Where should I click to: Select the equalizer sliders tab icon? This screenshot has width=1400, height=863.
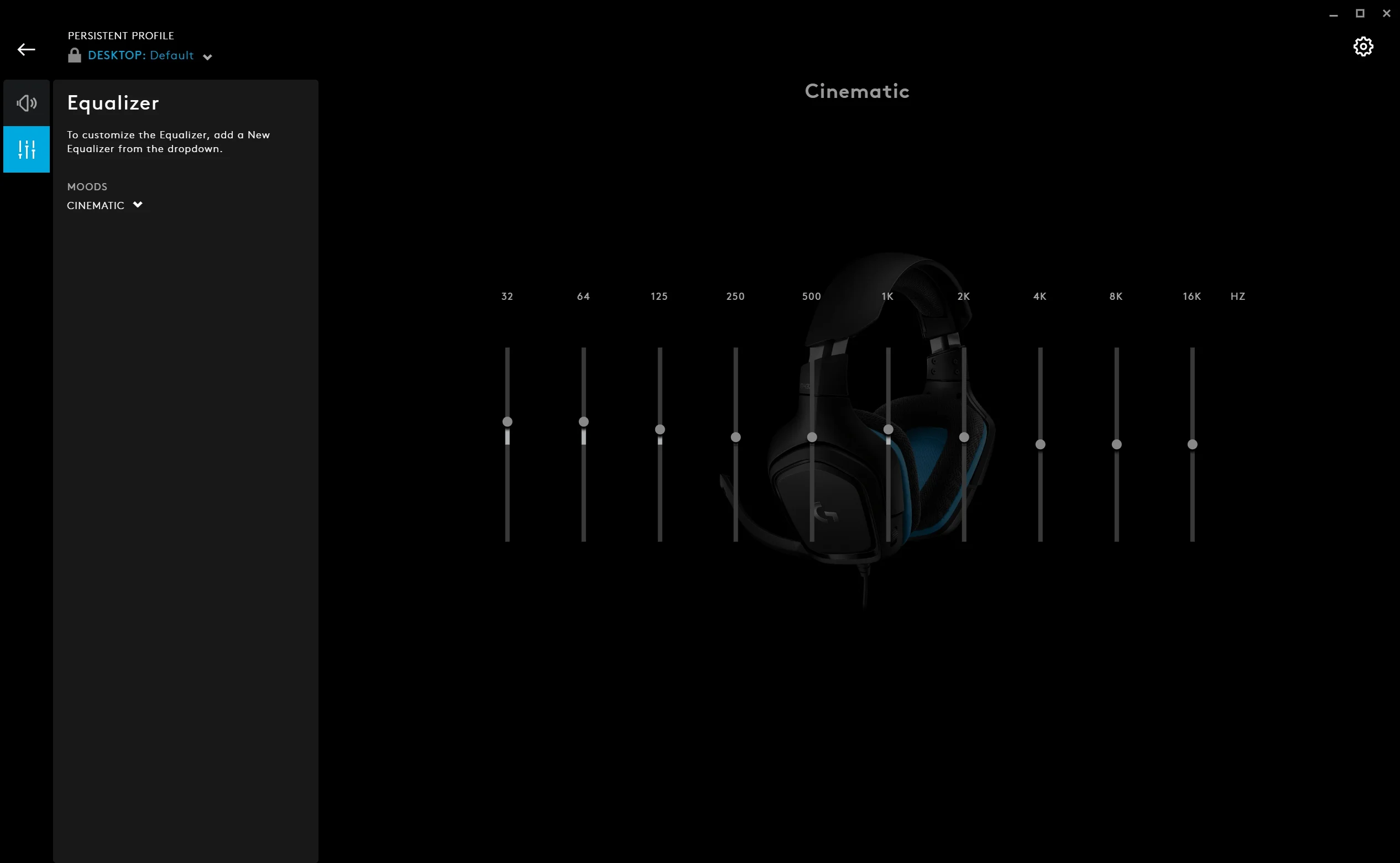pyautogui.click(x=26, y=149)
